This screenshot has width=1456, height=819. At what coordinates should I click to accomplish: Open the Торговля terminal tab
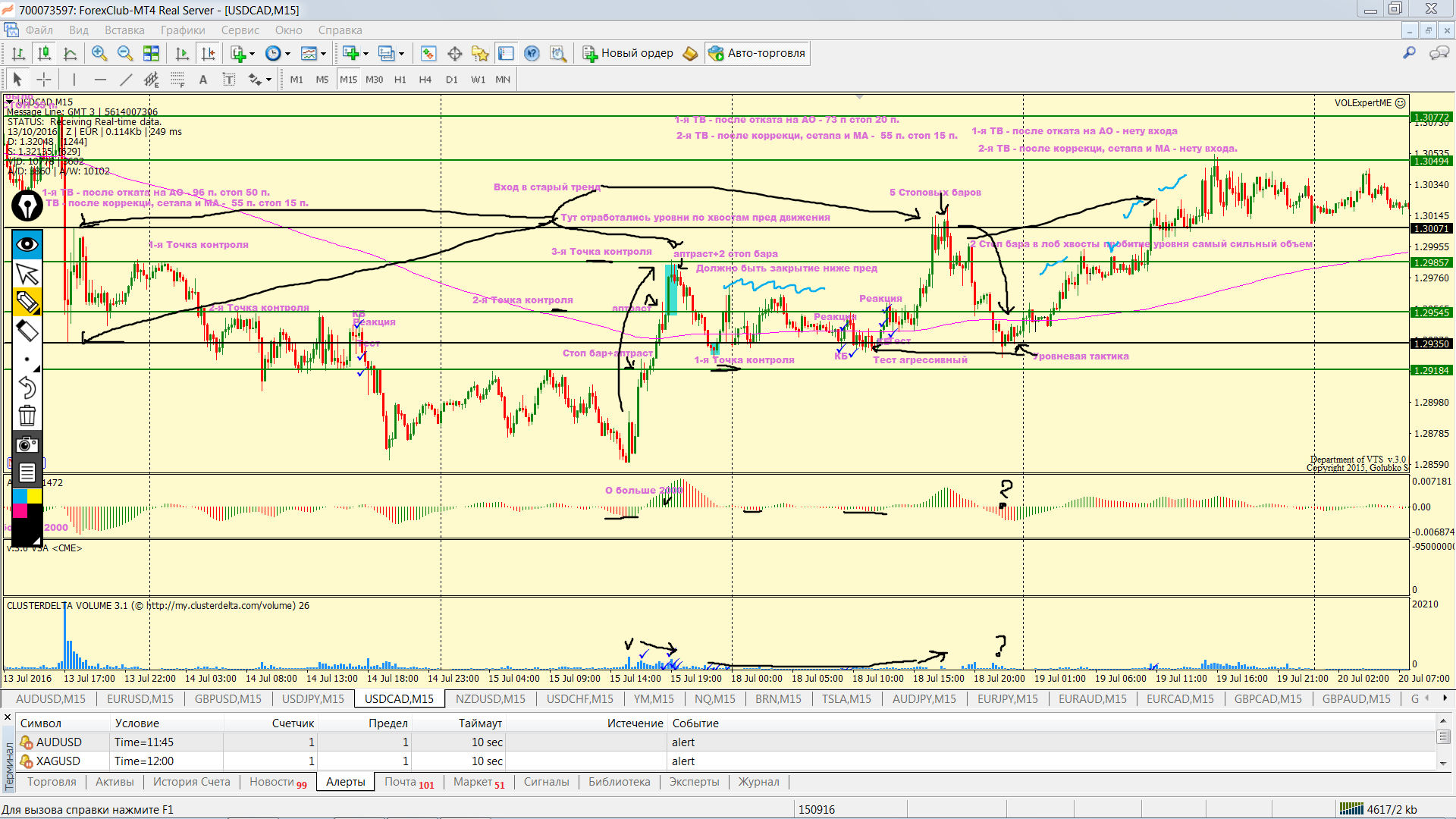52,782
